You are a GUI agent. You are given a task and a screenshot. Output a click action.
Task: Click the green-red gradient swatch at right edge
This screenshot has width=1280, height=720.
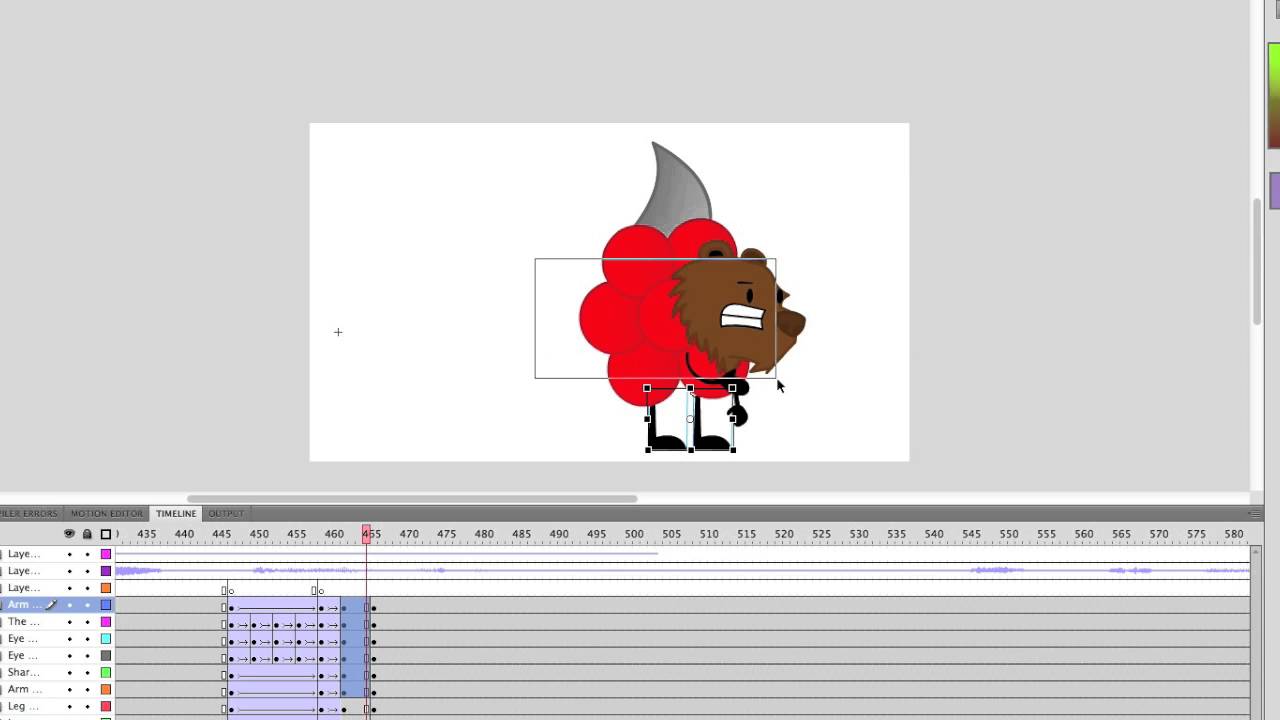point(1274,97)
